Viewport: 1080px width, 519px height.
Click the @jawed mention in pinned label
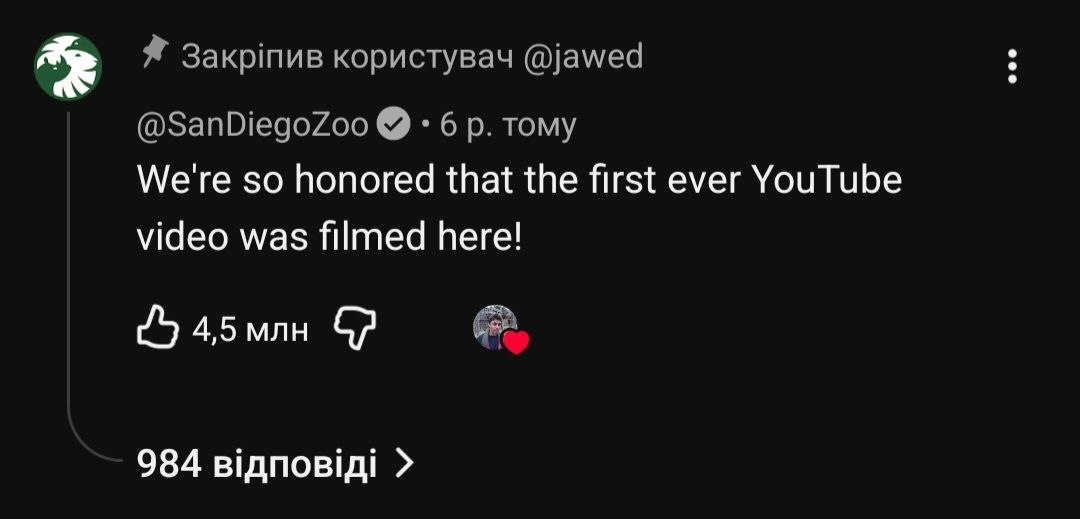583,57
